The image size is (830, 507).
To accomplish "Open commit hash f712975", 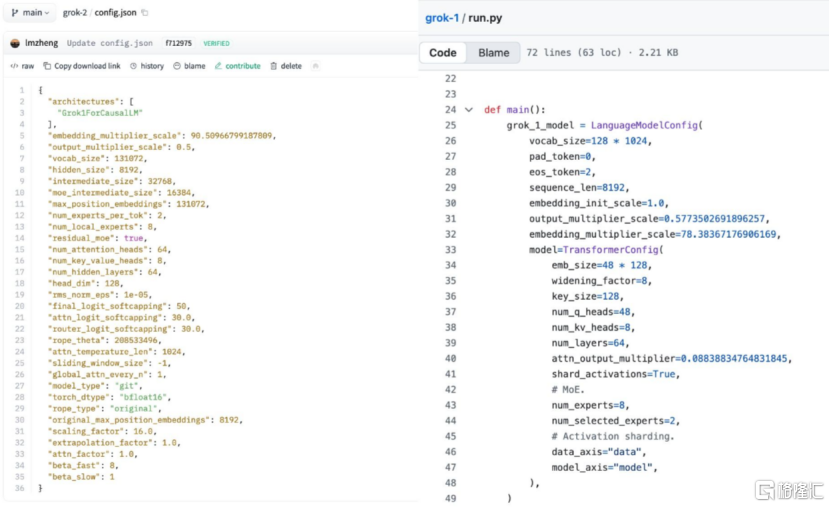I will (x=178, y=43).
